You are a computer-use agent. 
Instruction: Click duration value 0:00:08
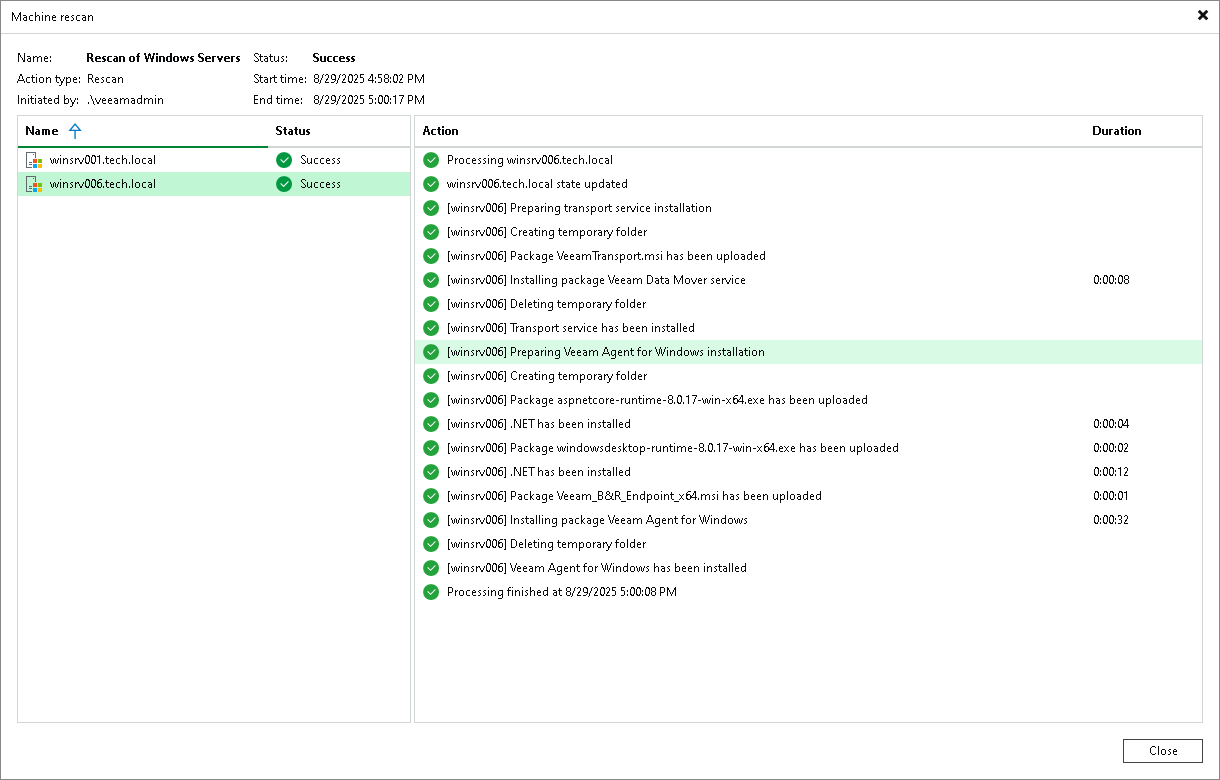click(x=1111, y=280)
